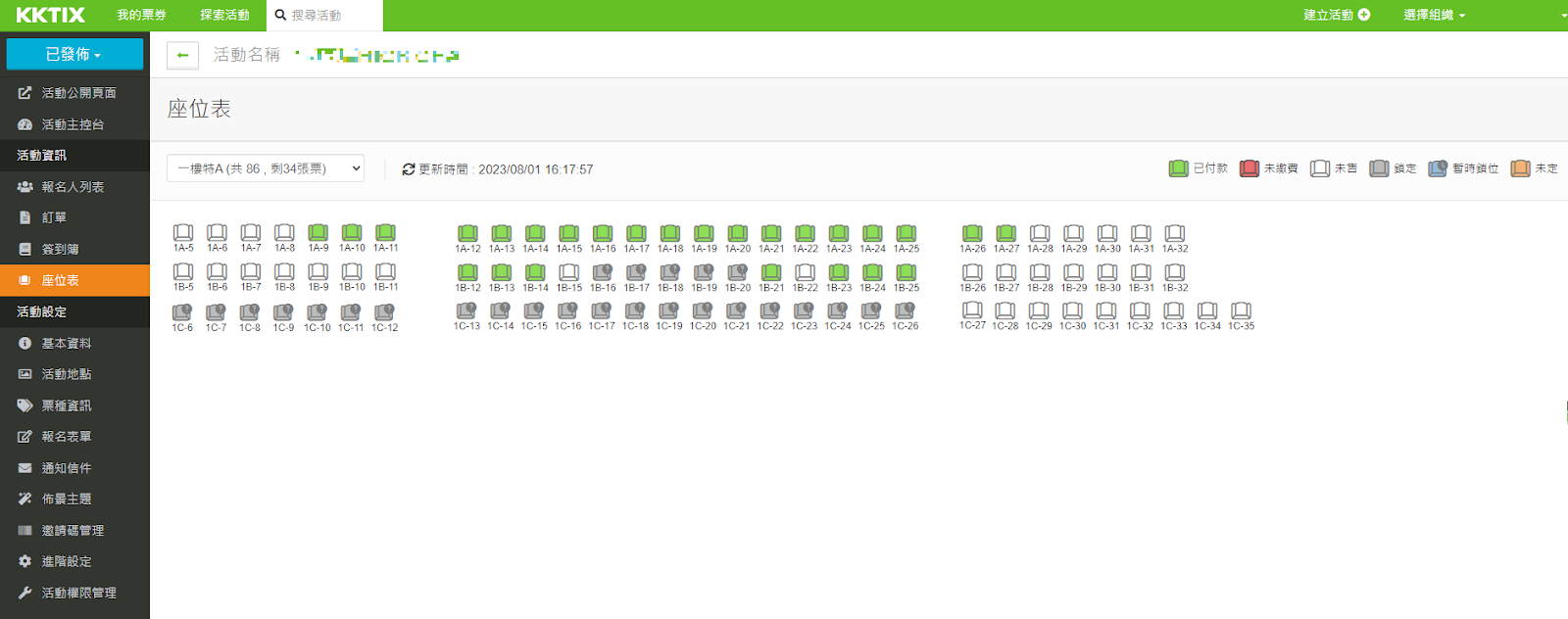Click seat 1B-15 icon
Screen dimensions: 1568x619
click(569, 272)
